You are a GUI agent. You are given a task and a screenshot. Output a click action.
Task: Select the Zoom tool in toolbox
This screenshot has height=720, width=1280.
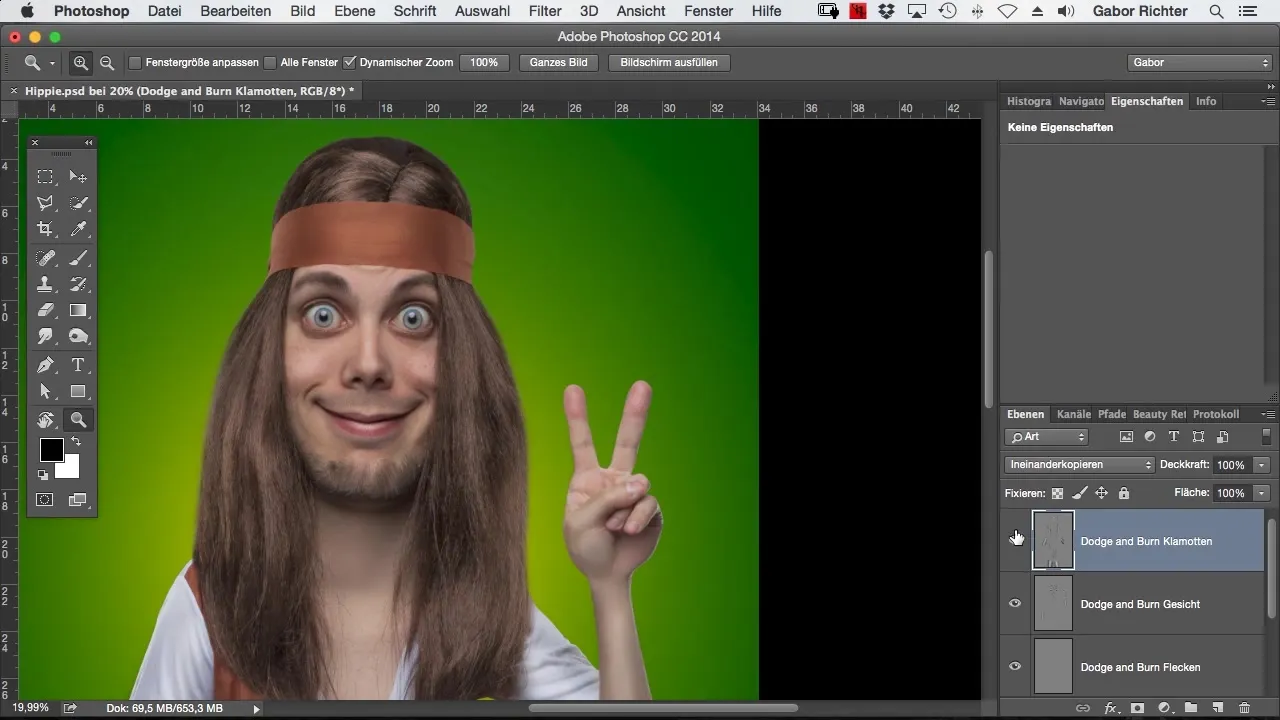(78, 420)
